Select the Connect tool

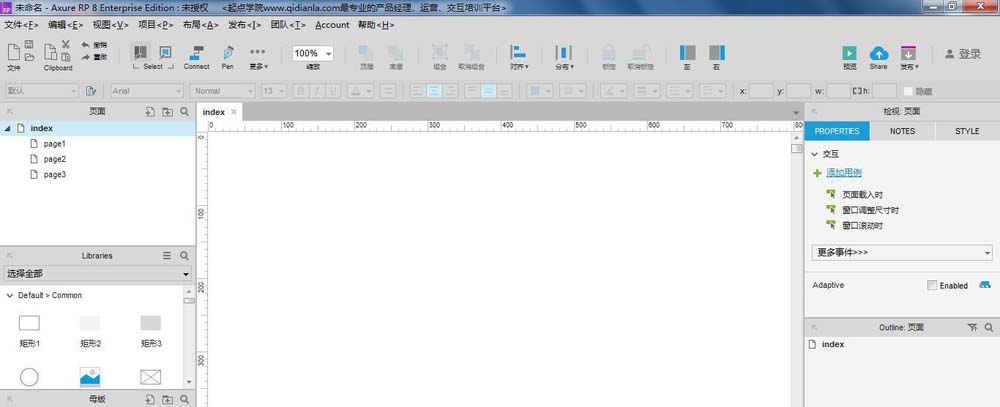[x=196, y=56]
